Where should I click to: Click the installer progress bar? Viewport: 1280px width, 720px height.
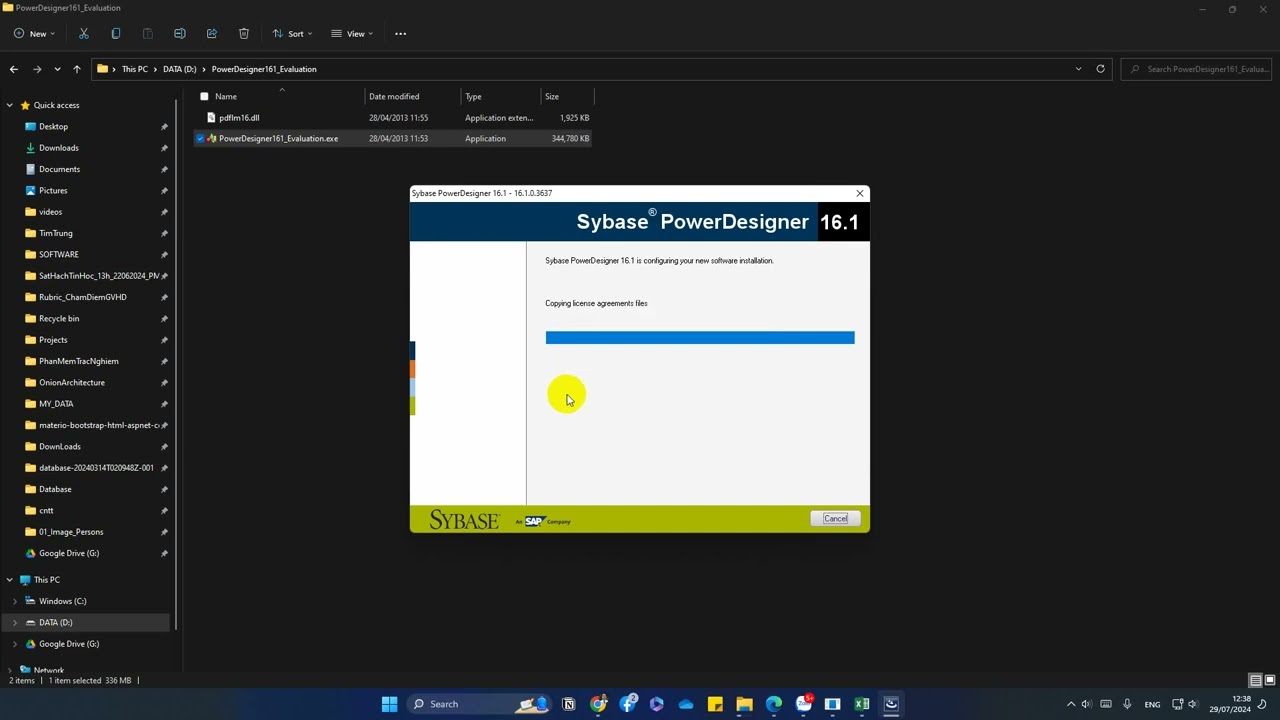pyautogui.click(x=700, y=338)
